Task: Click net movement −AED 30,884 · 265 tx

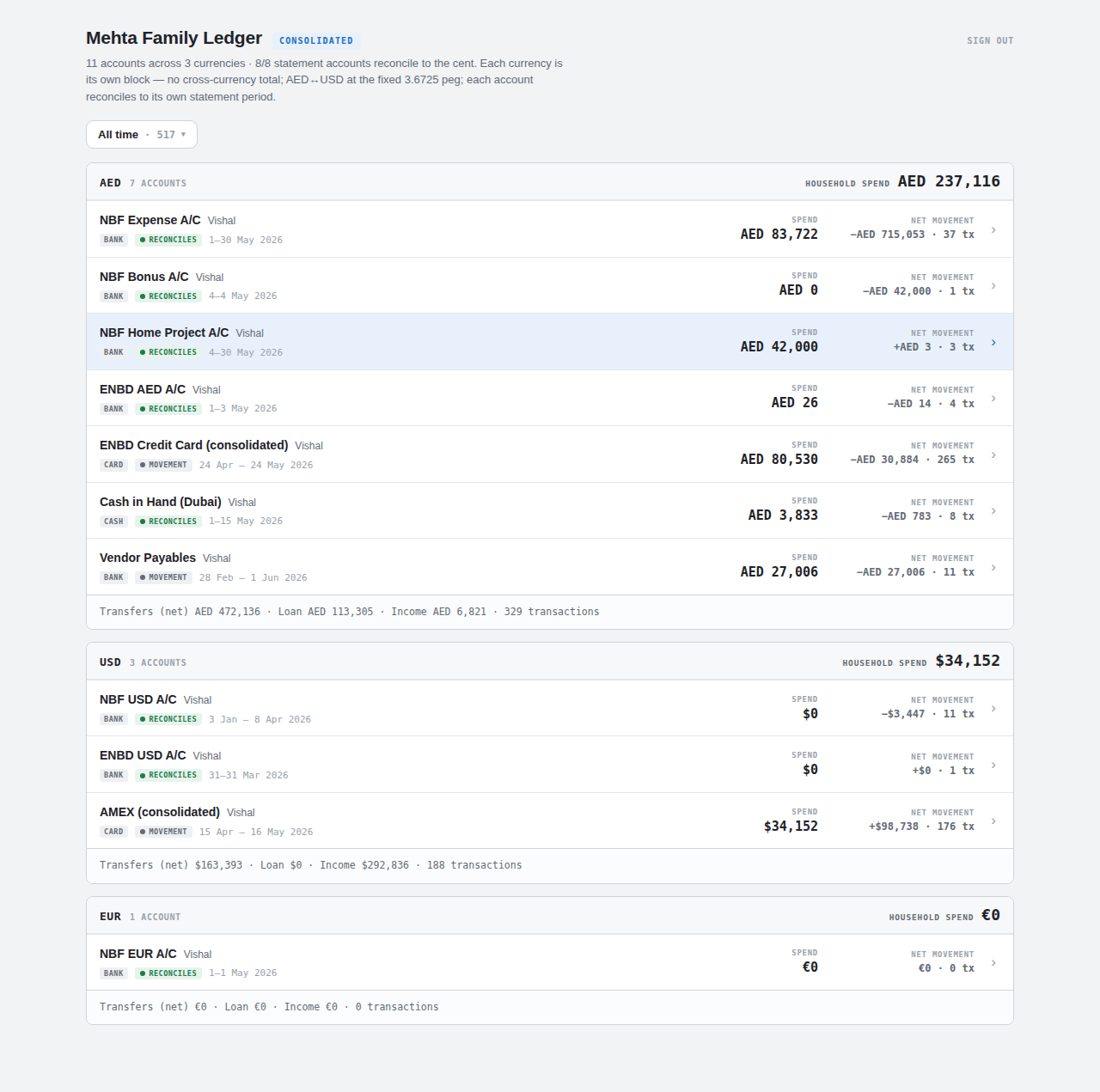Action: point(913,460)
